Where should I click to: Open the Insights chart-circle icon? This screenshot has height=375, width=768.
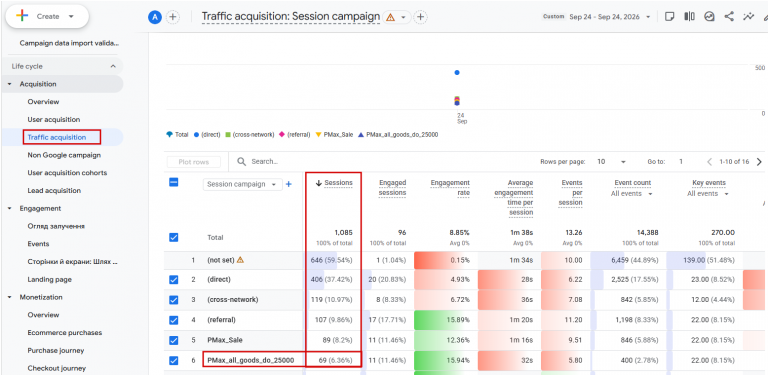709,17
